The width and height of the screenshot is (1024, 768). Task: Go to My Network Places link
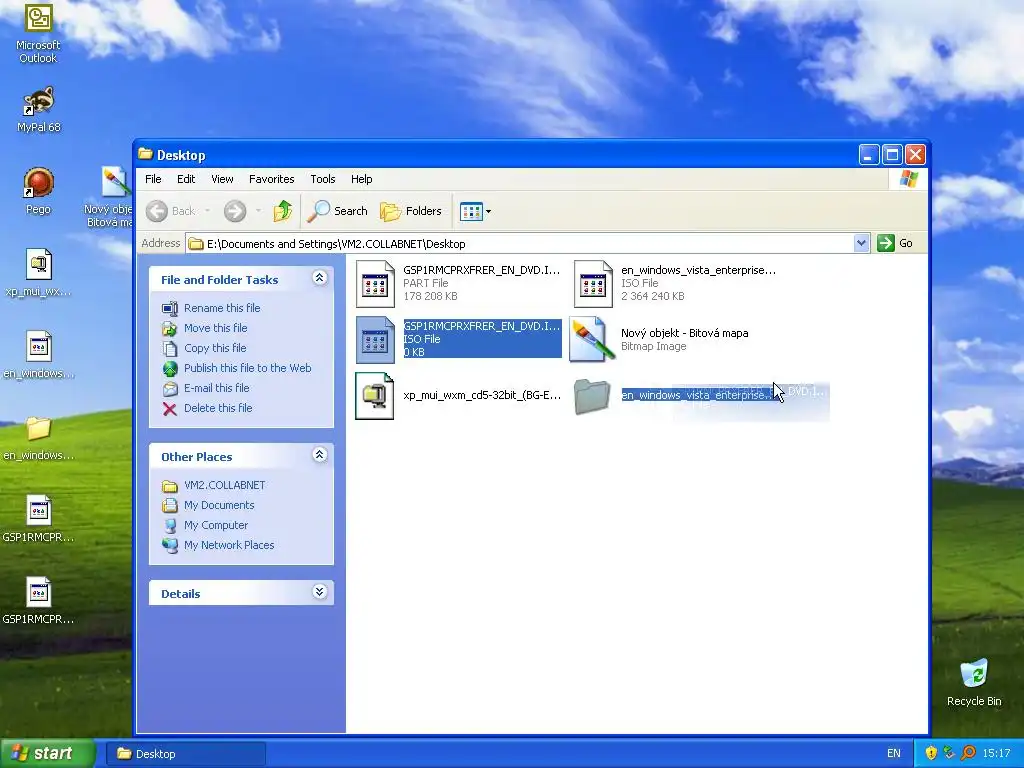click(229, 545)
